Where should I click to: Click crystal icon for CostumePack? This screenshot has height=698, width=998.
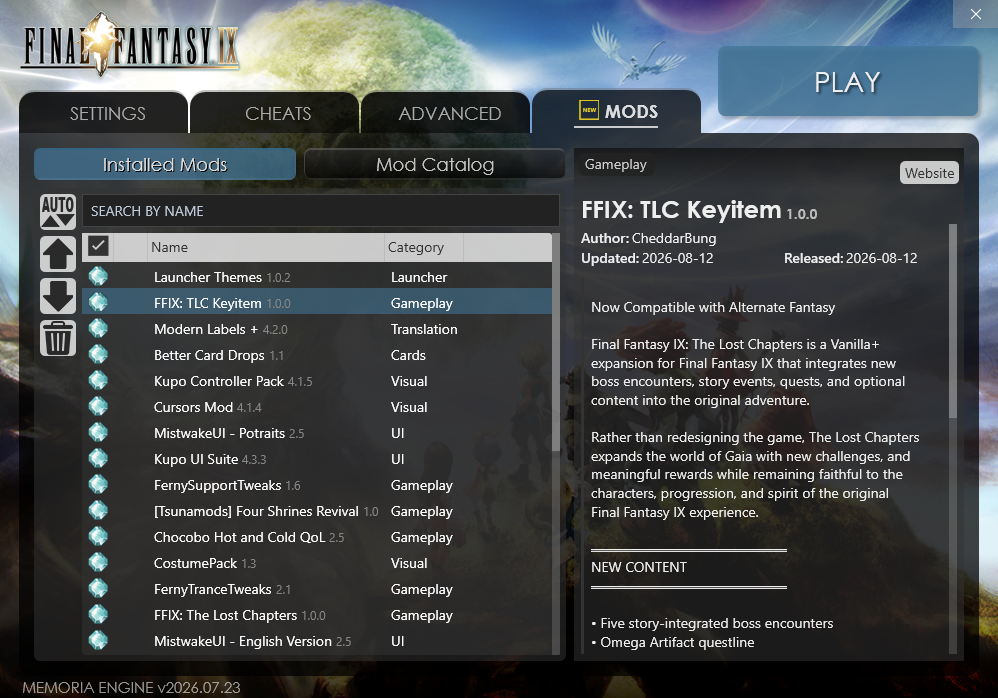(x=98, y=563)
